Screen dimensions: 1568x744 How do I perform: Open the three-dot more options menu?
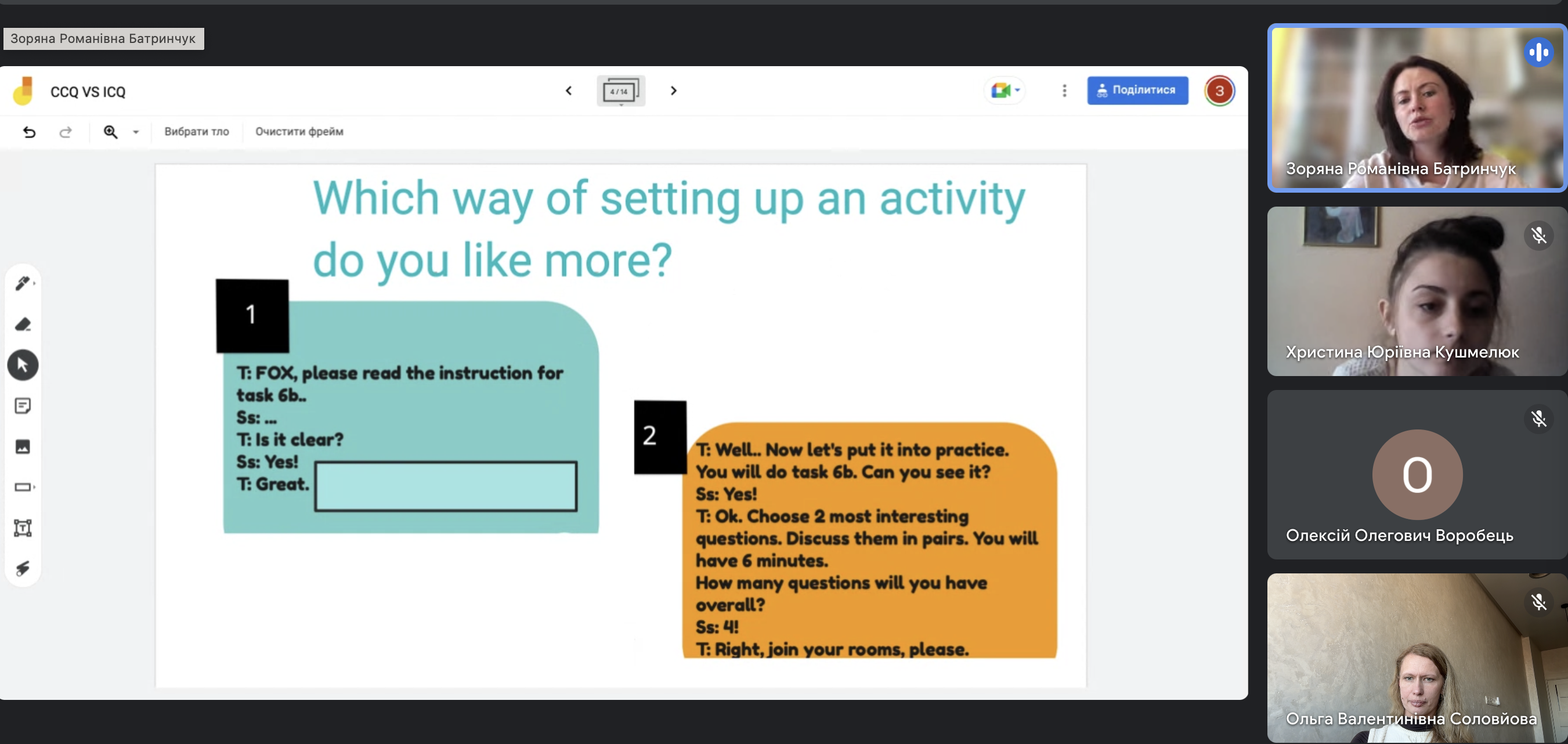(x=1064, y=91)
